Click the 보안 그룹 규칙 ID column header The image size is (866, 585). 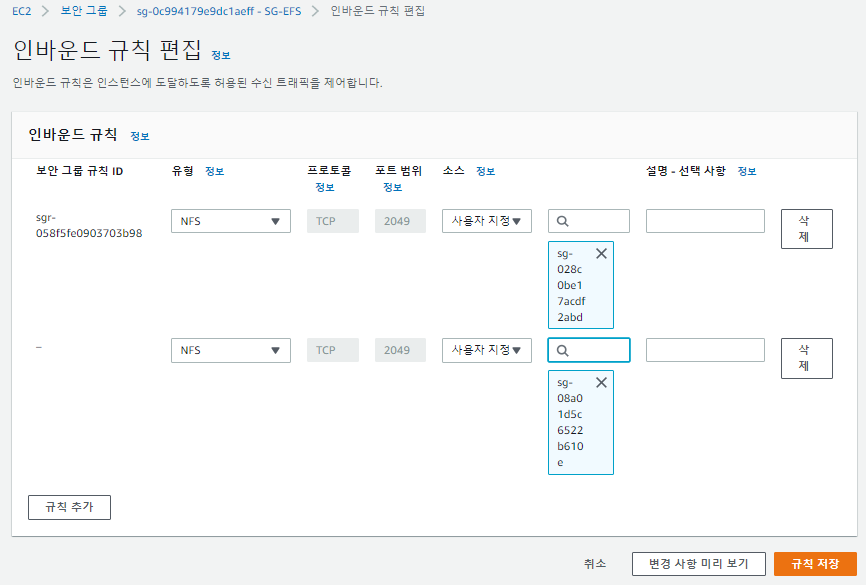coord(80,171)
